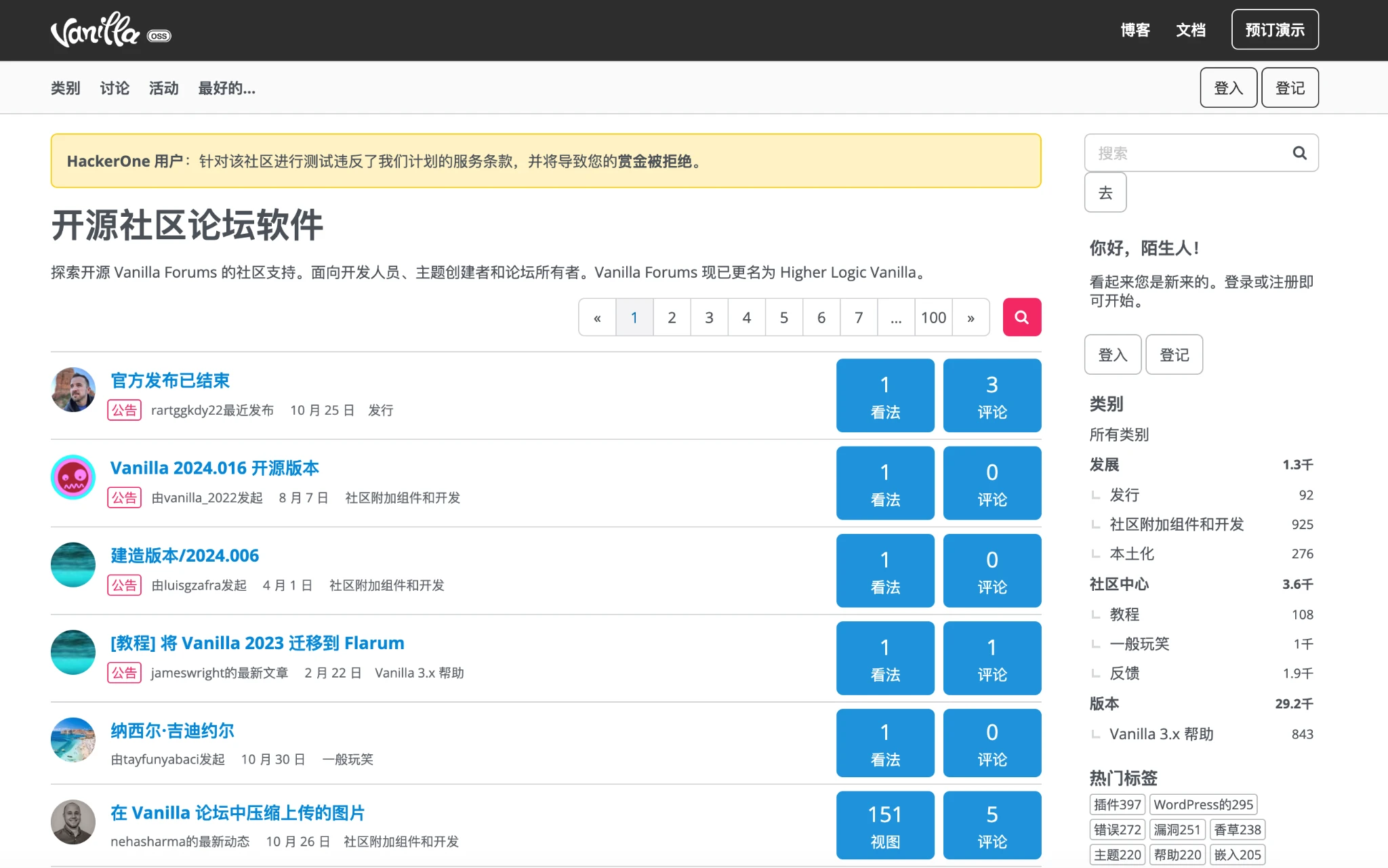Open the 活动 navigation tab
The width and height of the screenshot is (1388, 868).
(163, 88)
